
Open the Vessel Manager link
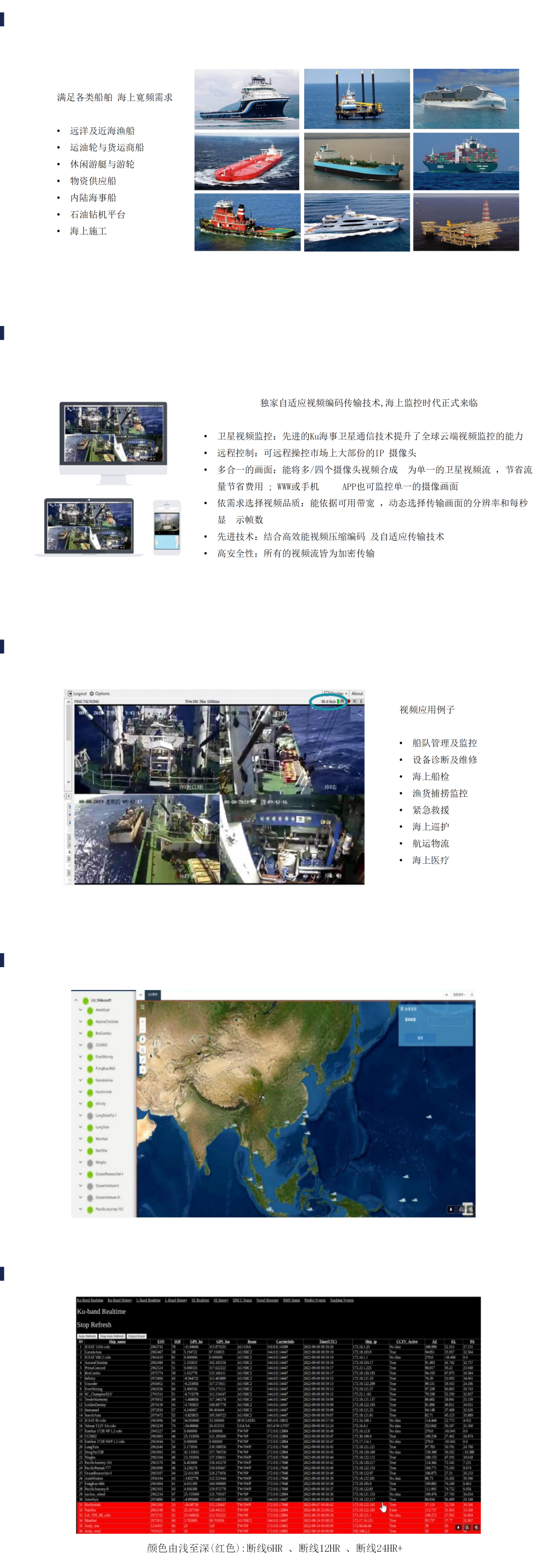[267, 1301]
